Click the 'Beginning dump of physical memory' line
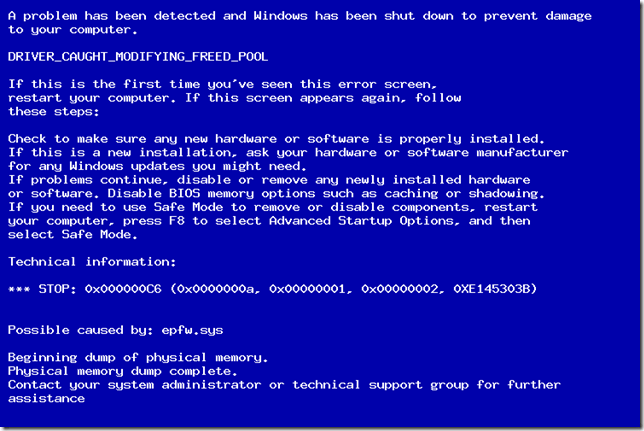Viewport: 644px width, 431px height. point(138,358)
